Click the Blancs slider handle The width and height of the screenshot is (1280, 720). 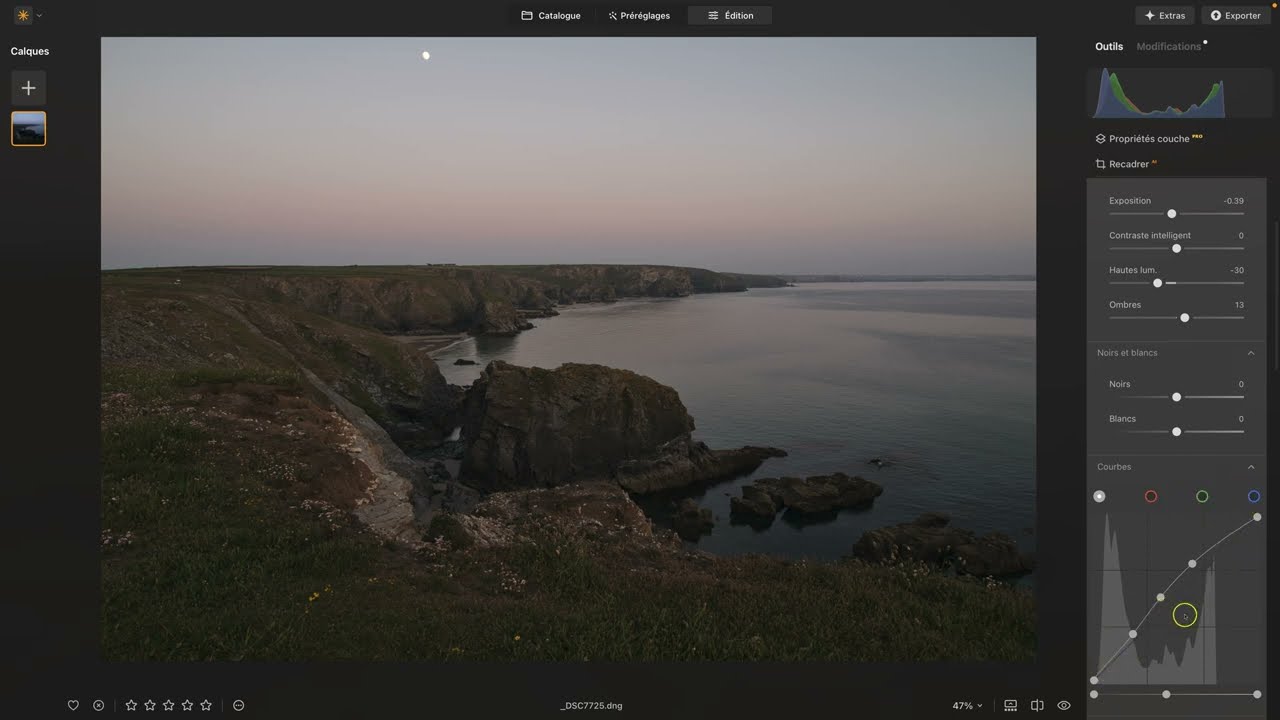click(x=1176, y=432)
